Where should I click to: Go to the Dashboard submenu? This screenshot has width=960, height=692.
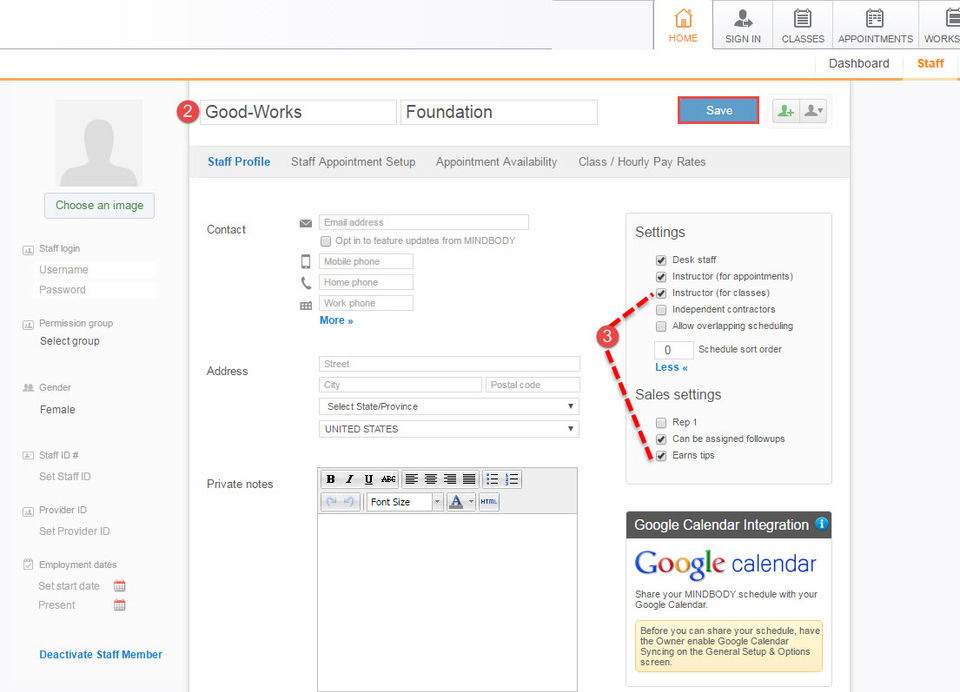859,63
